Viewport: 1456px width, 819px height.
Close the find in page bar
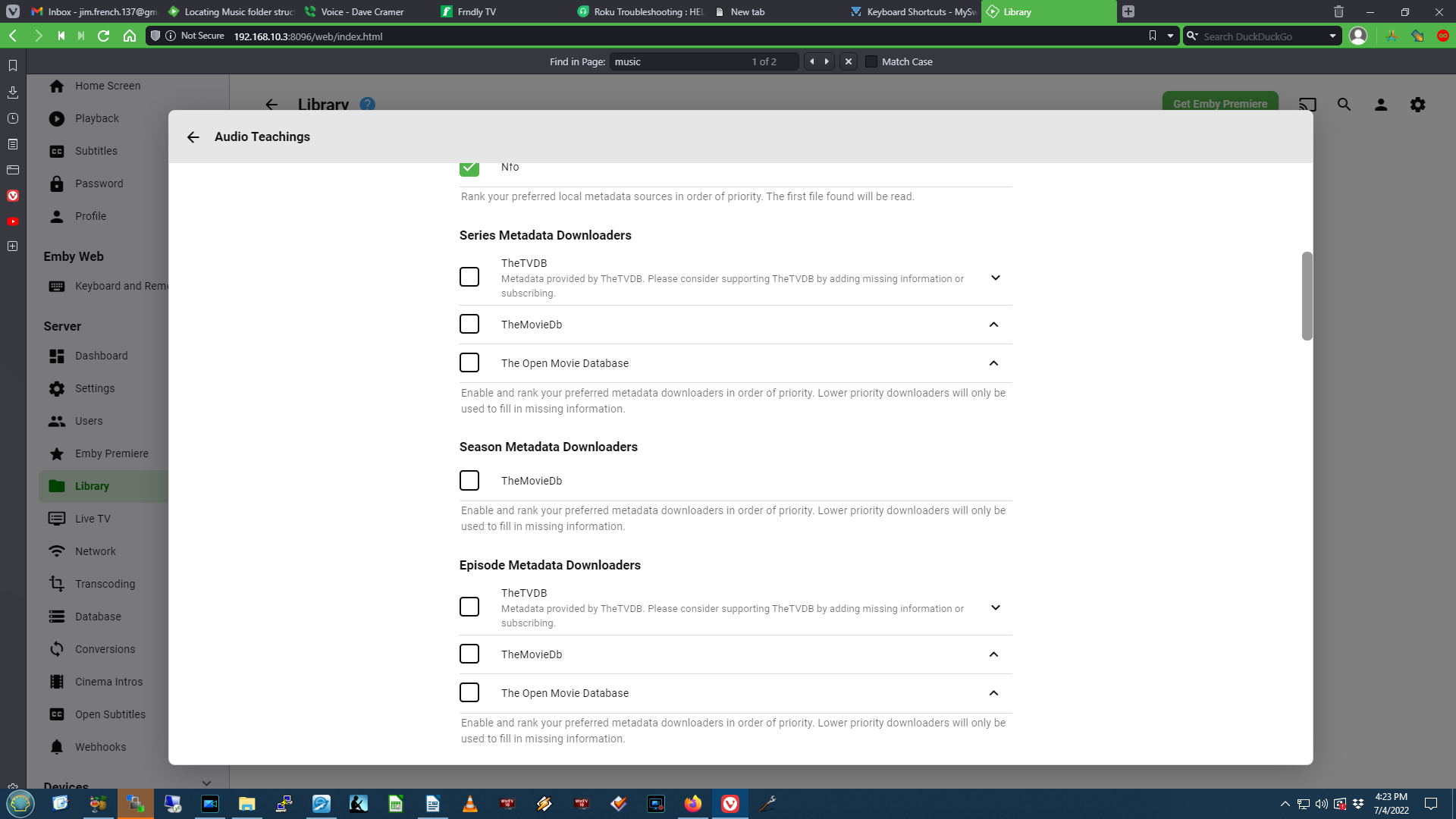(x=849, y=62)
